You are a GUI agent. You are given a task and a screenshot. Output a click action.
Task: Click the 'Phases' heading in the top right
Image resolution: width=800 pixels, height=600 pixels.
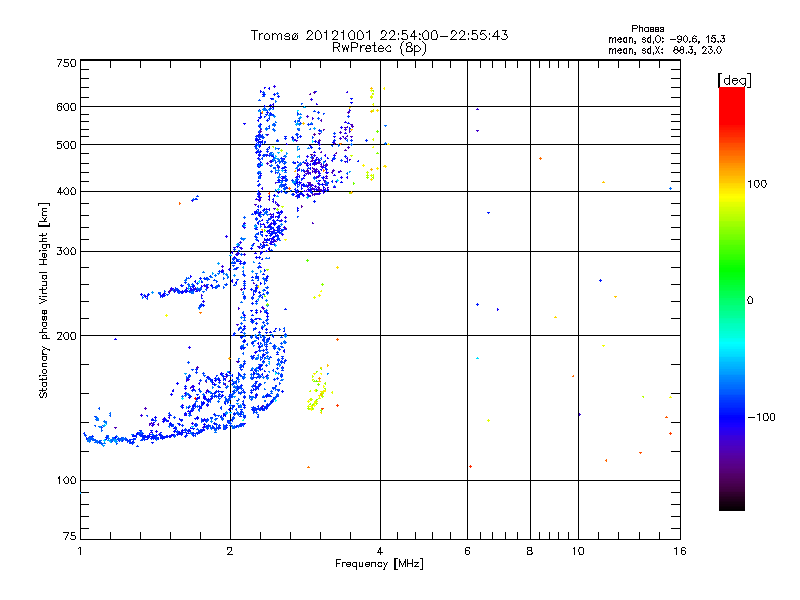point(647,29)
